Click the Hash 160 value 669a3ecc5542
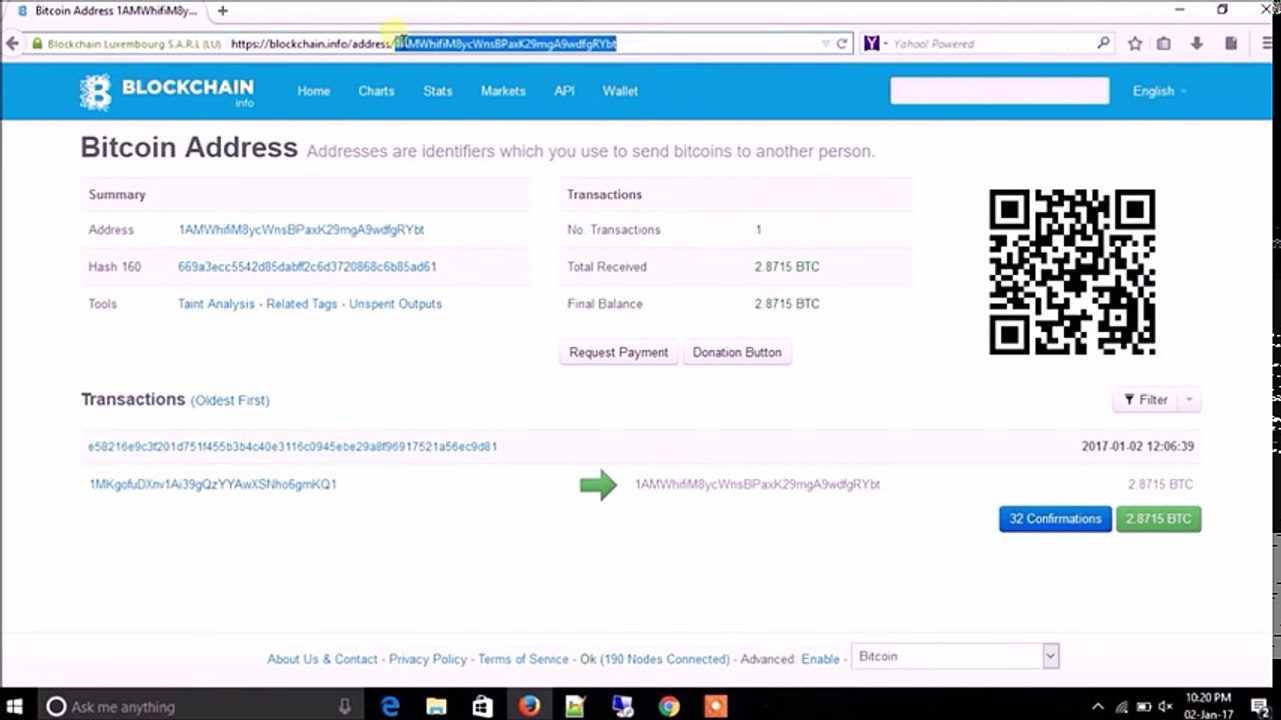1281x720 pixels. click(307, 267)
